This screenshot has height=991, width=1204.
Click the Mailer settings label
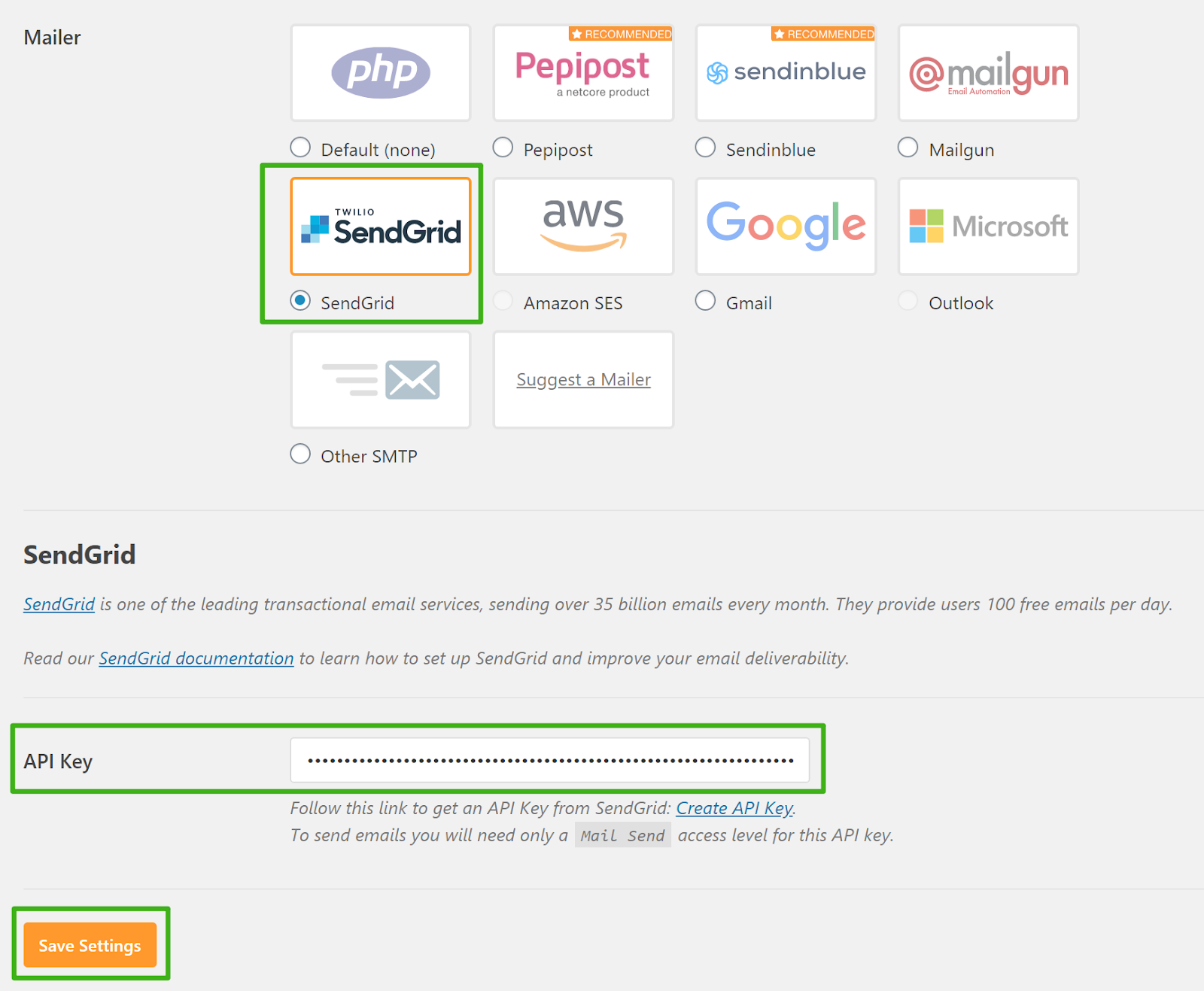coord(52,38)
